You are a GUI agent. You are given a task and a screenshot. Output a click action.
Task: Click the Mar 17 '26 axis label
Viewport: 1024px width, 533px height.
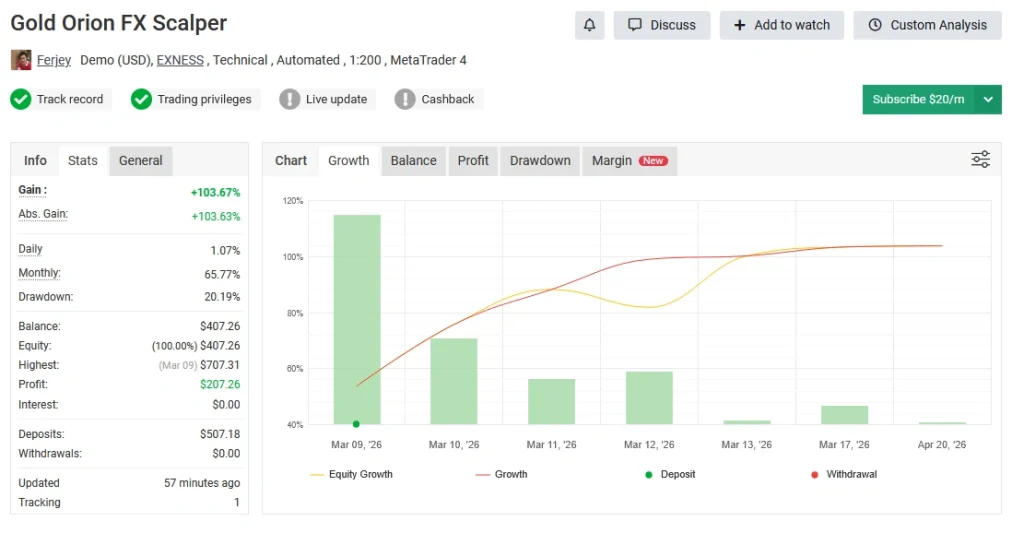click(x=844, y=445)
